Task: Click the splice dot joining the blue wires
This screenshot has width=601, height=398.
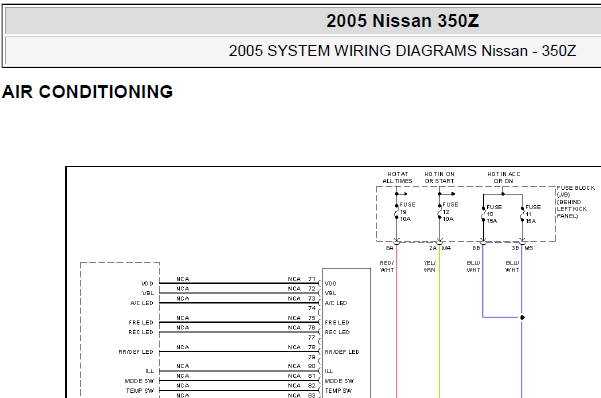Action: coord(522,317)
